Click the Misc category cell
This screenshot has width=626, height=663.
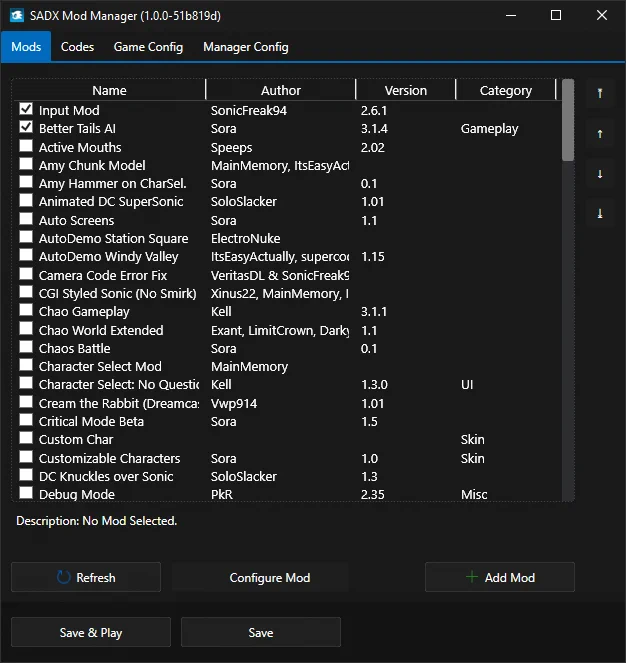pos(474,494)
